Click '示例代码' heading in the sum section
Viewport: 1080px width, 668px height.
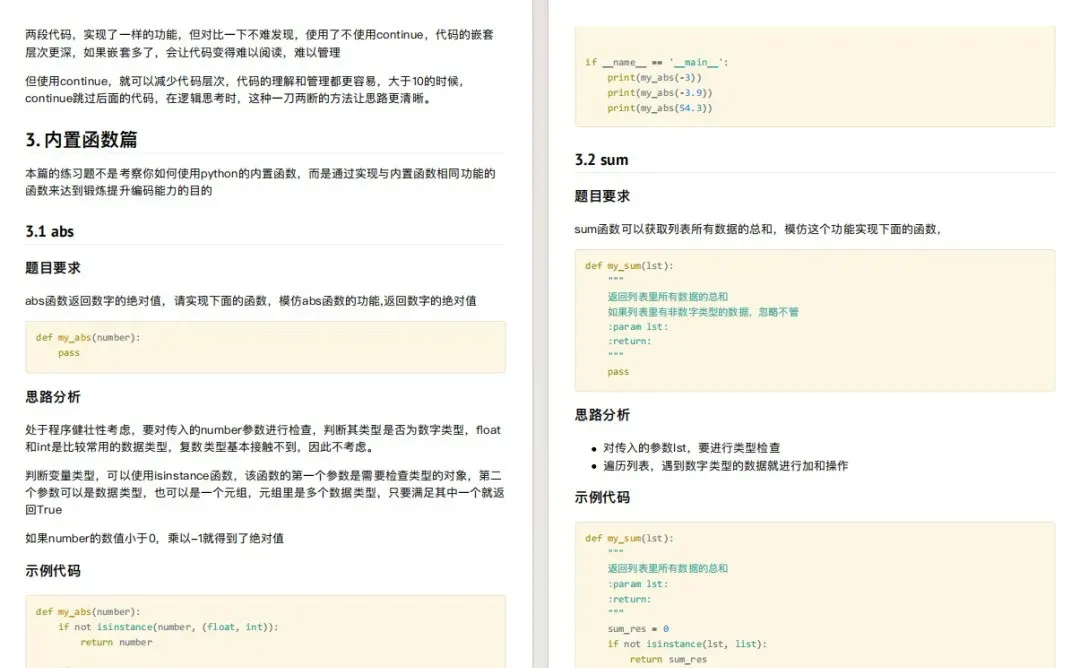tap(602, 497)
